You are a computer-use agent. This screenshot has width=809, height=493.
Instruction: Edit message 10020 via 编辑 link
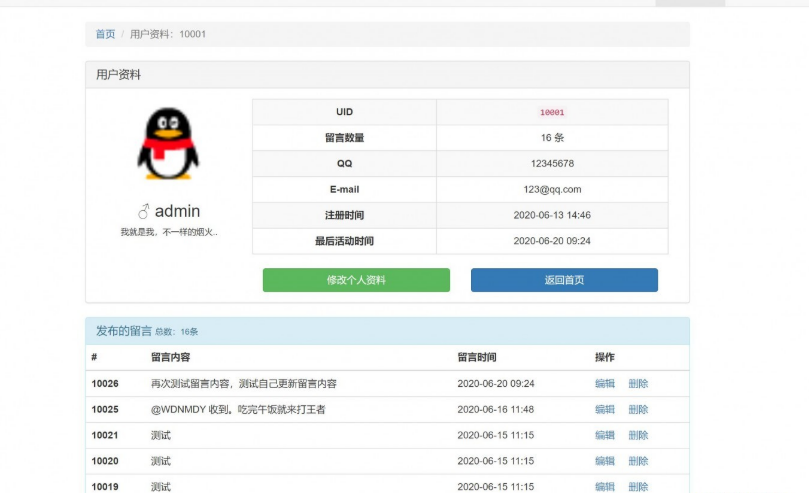(x=605, y=461)
